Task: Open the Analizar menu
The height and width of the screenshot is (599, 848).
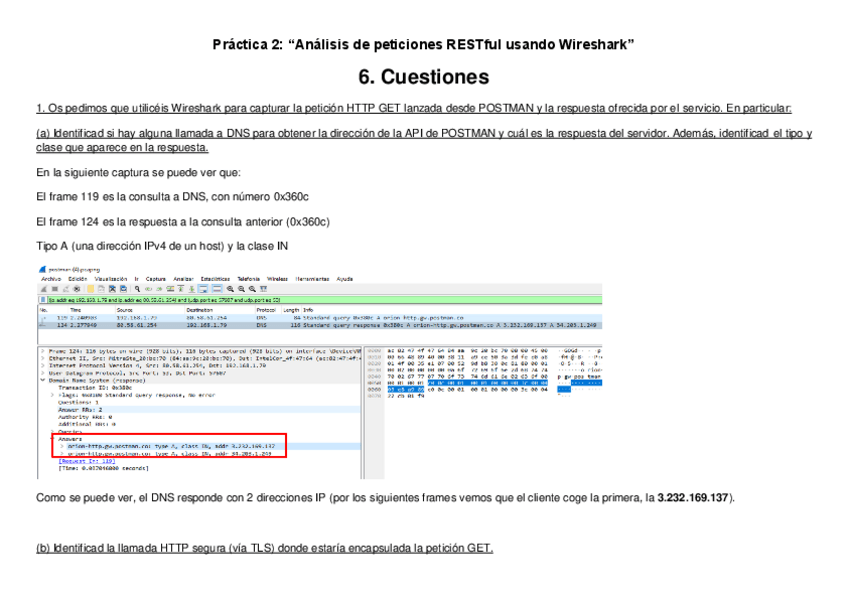Action: 183,279
